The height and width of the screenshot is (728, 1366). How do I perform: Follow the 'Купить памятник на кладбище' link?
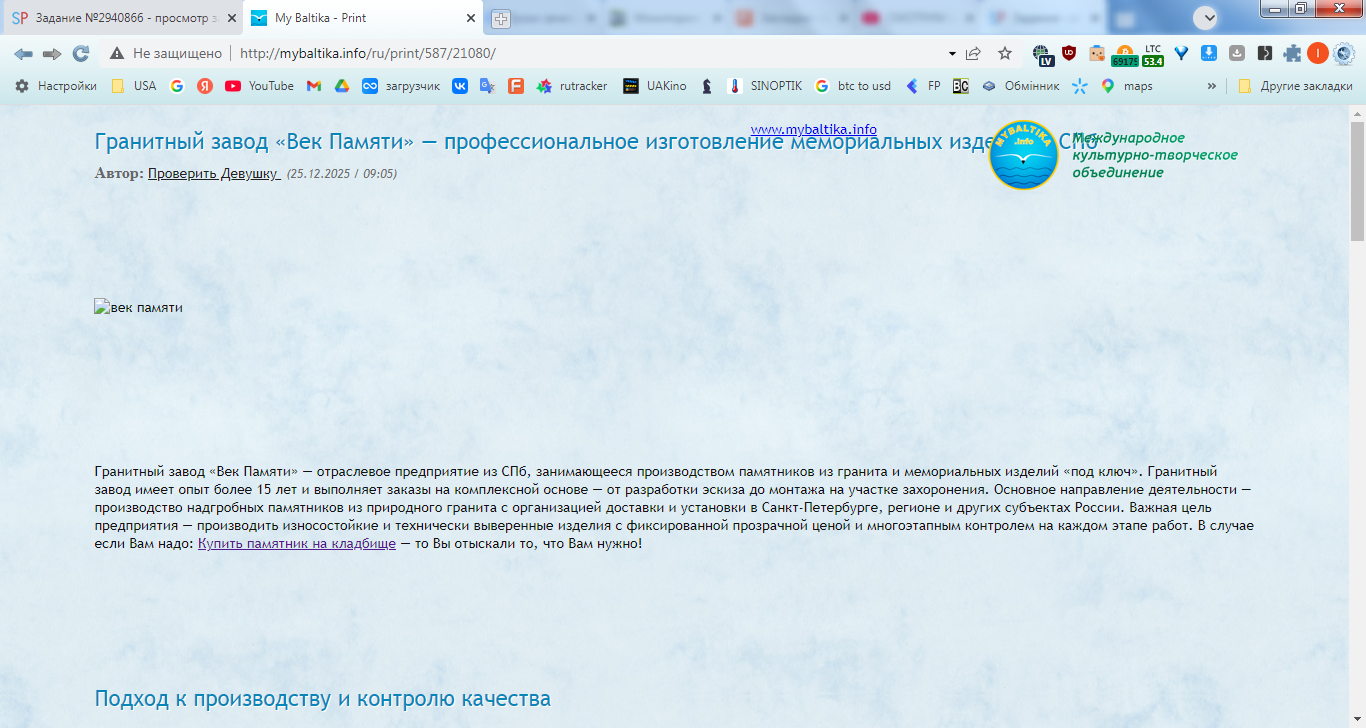tap(297, 544)
